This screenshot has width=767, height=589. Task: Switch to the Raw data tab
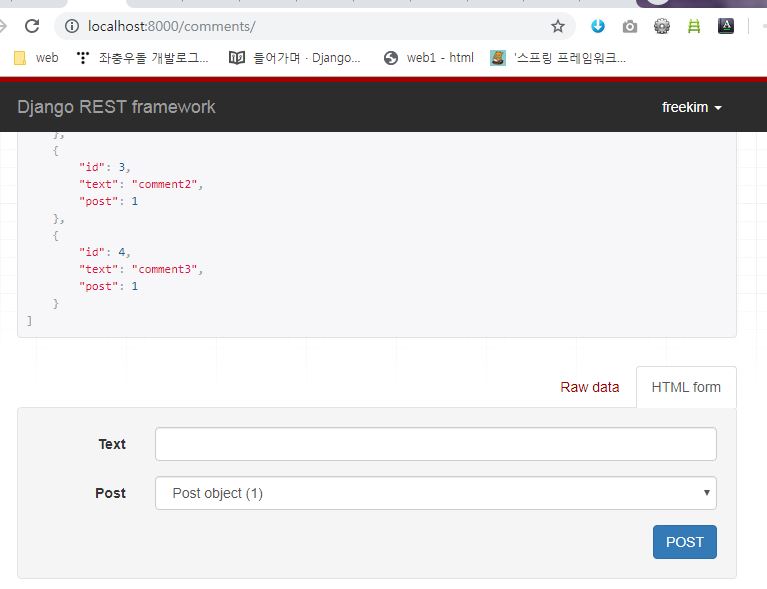point(589,387)
